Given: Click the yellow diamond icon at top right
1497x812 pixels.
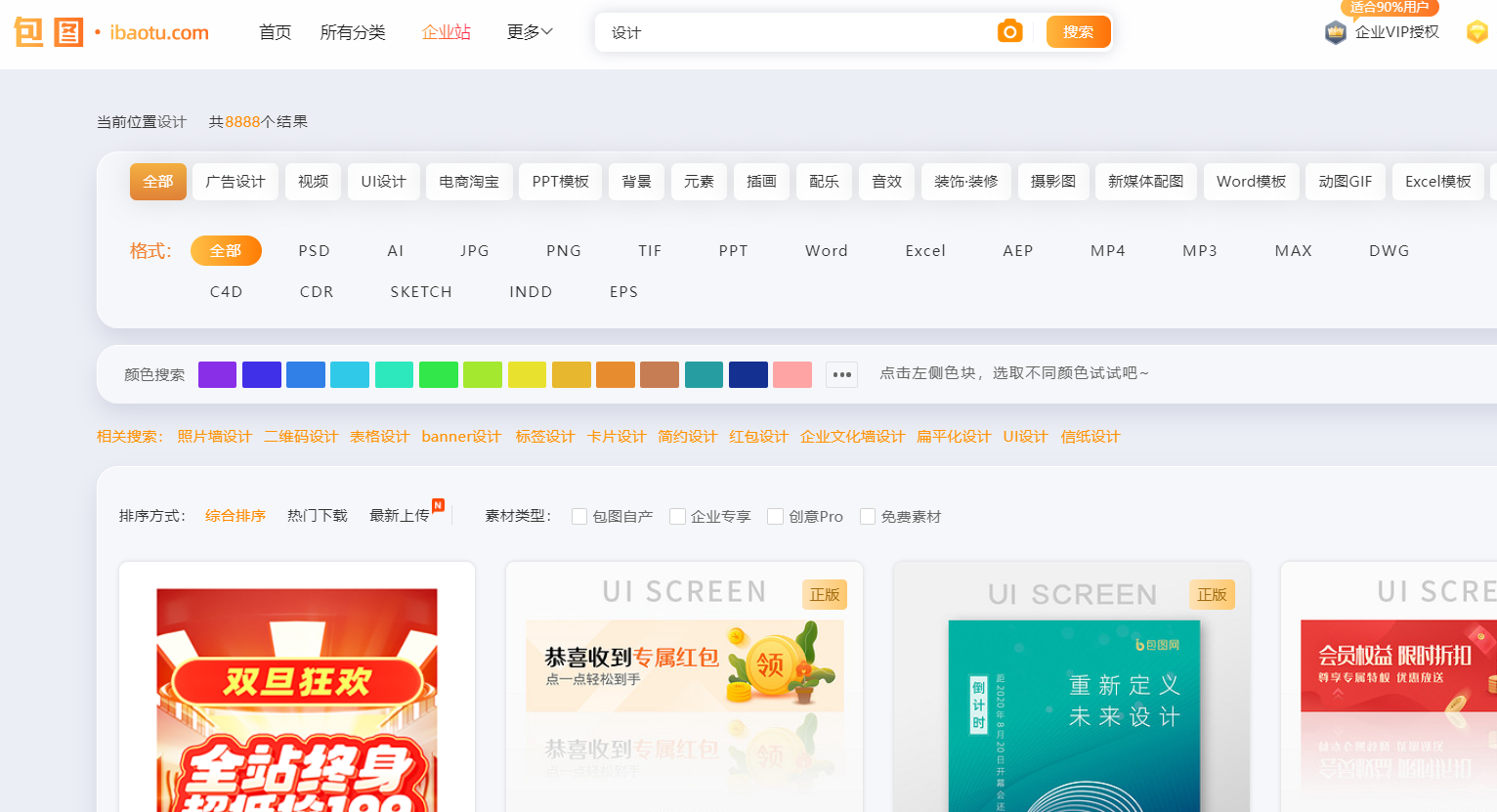Looking at the screenshot, I should click(x=1476, y=32).
